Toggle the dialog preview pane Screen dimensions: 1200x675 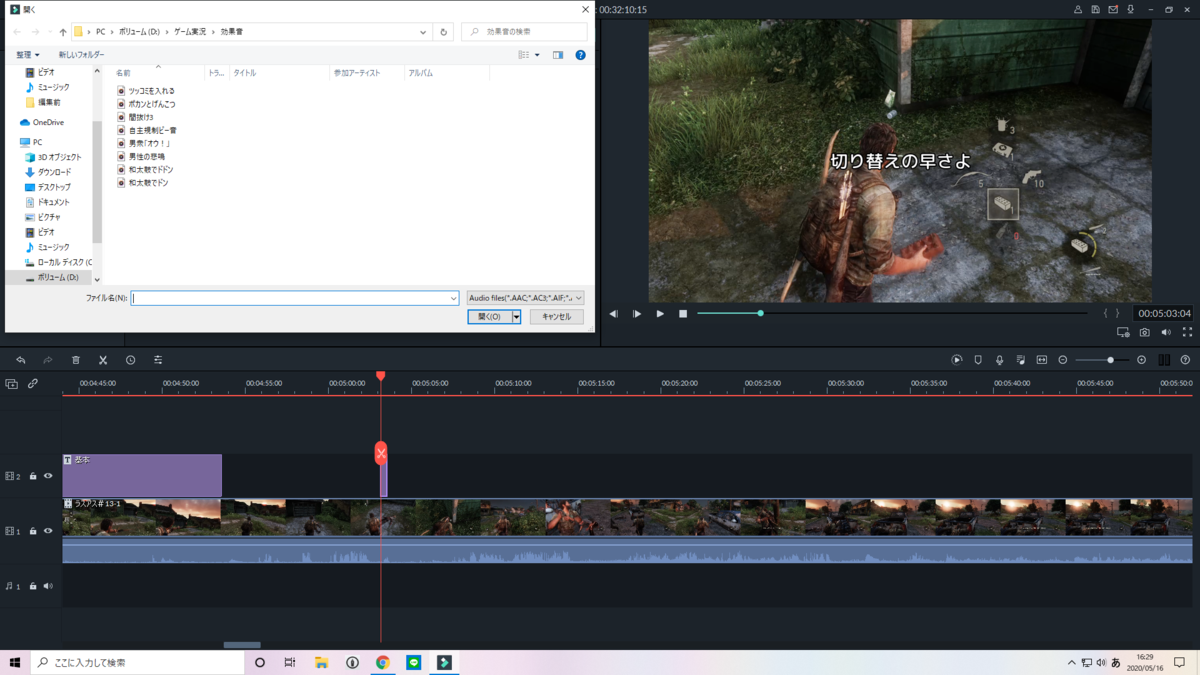(558, 55)
